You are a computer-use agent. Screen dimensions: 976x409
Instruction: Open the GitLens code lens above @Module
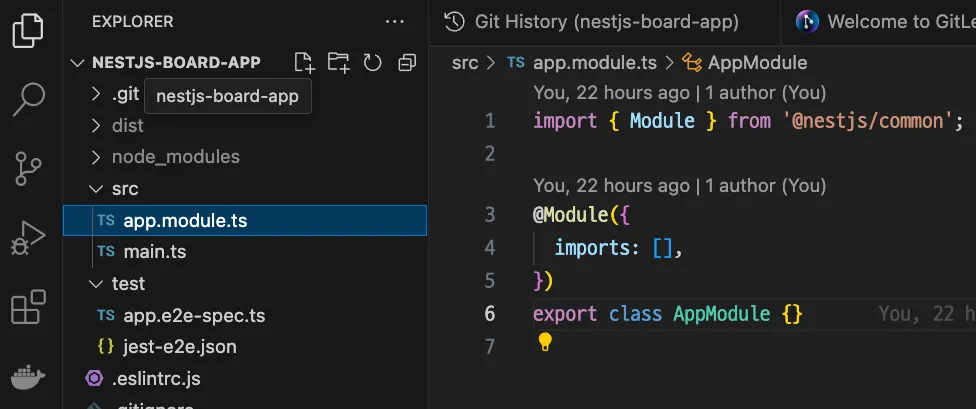679,186
